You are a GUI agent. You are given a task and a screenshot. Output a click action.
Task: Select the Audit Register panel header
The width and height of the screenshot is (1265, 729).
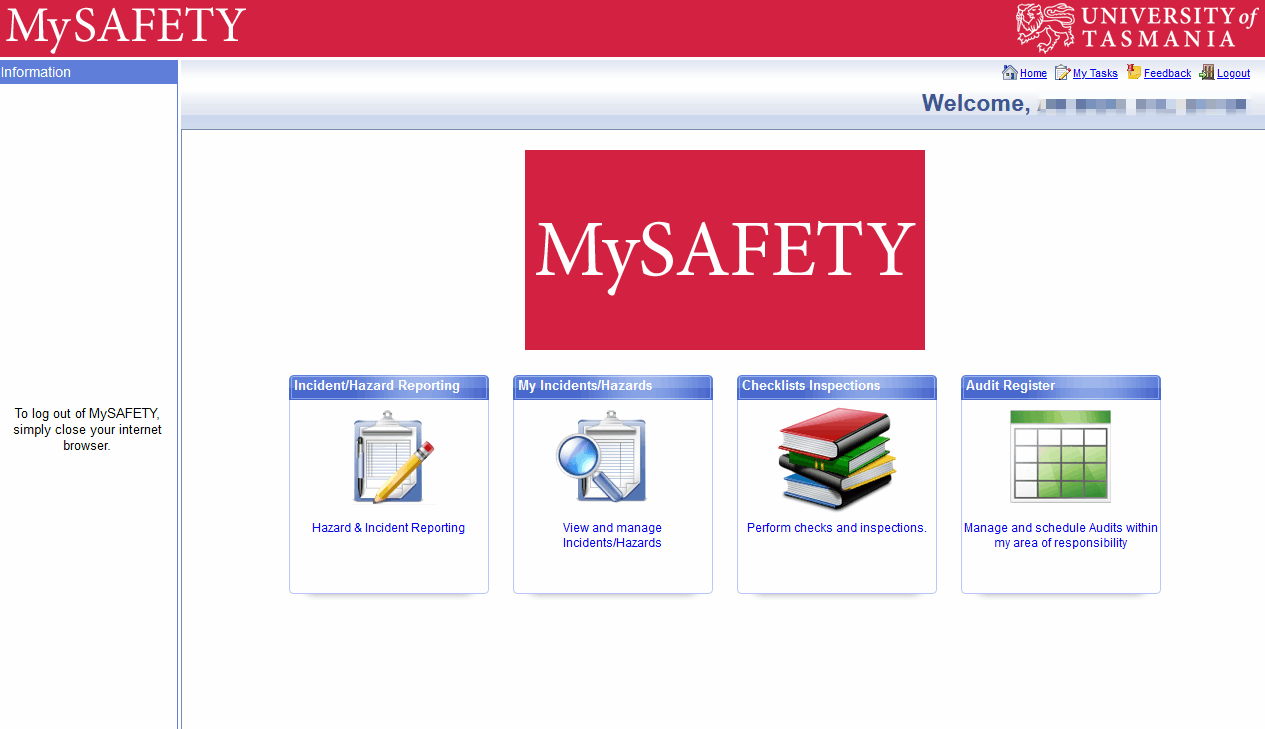(x=1061, y=387)
